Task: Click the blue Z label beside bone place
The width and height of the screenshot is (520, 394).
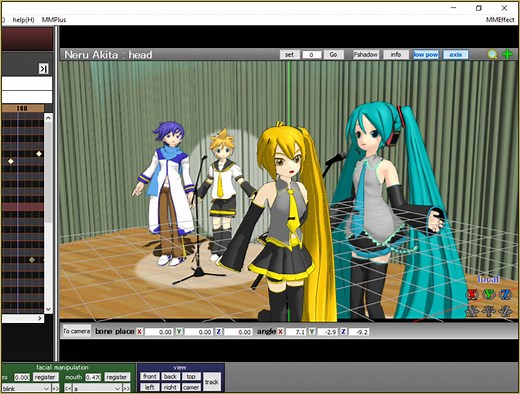Action: (x=218, y=331)
